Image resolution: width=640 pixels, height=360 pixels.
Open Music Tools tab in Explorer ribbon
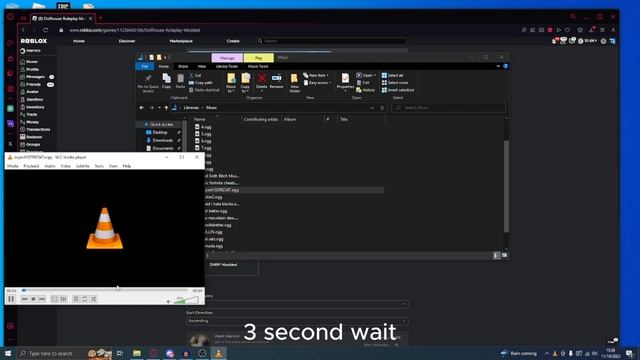(258, 66)
